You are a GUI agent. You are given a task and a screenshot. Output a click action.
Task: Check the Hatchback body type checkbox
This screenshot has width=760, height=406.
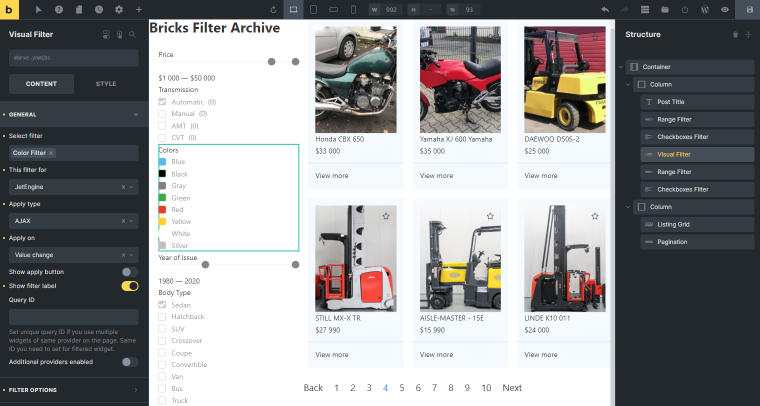pos(162,317)
